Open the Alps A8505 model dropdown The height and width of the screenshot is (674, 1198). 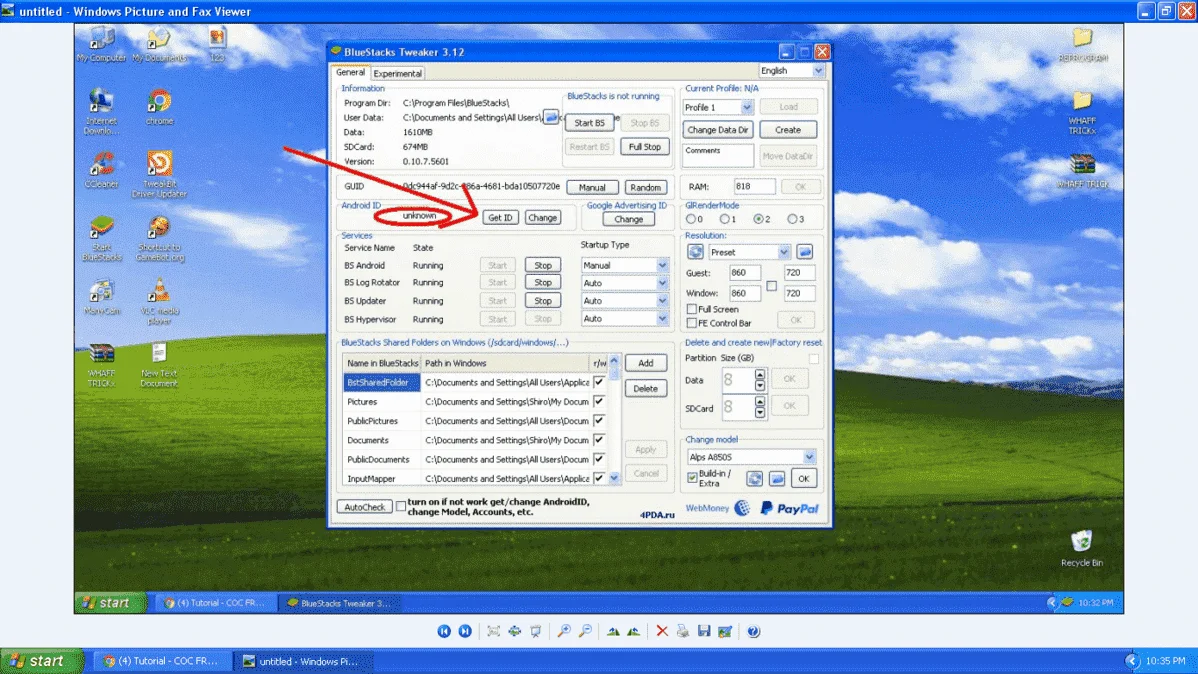(808, 457)
